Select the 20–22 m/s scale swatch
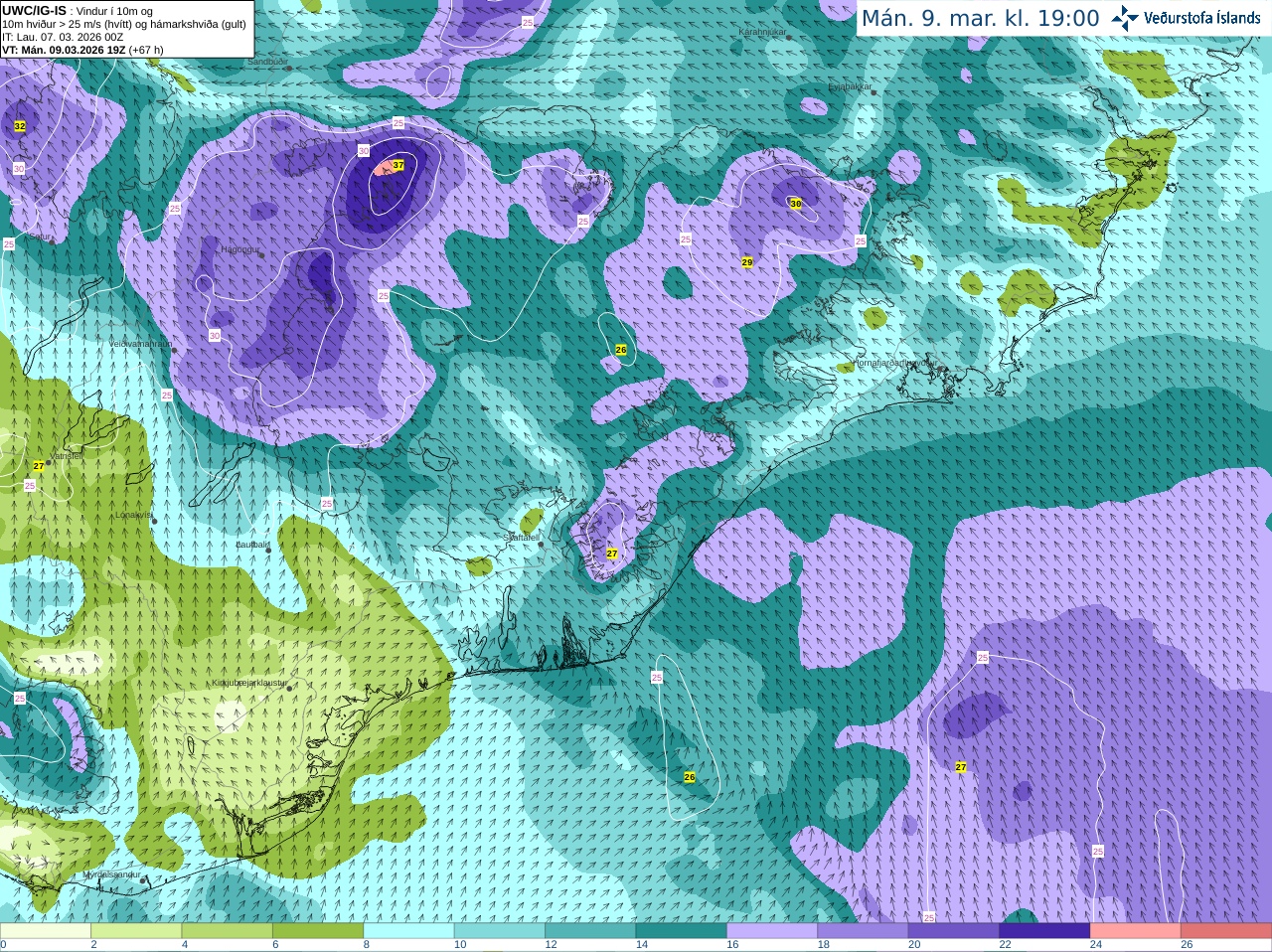 click(954, 931)
